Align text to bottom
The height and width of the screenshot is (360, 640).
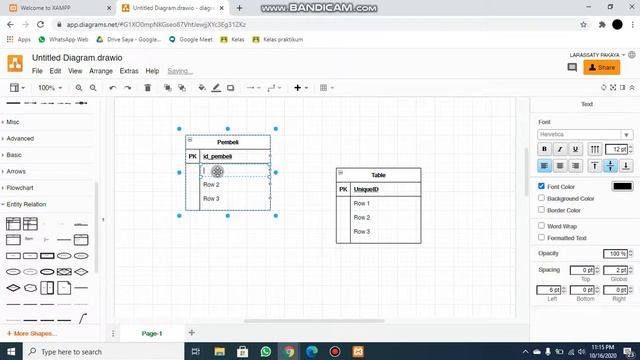pos(626,166)
